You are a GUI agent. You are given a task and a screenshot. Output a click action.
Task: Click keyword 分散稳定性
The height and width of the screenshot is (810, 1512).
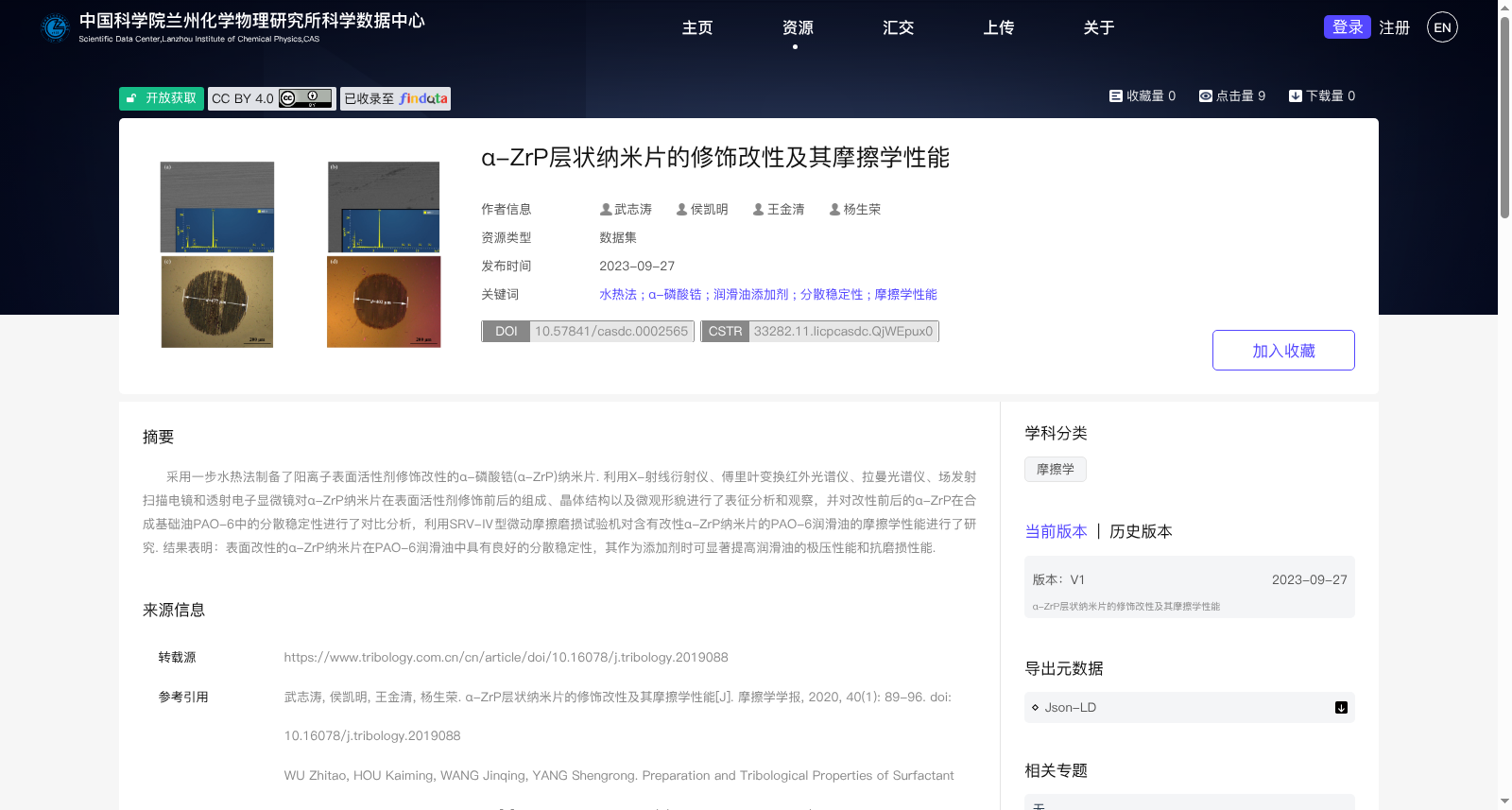(832, 295)
